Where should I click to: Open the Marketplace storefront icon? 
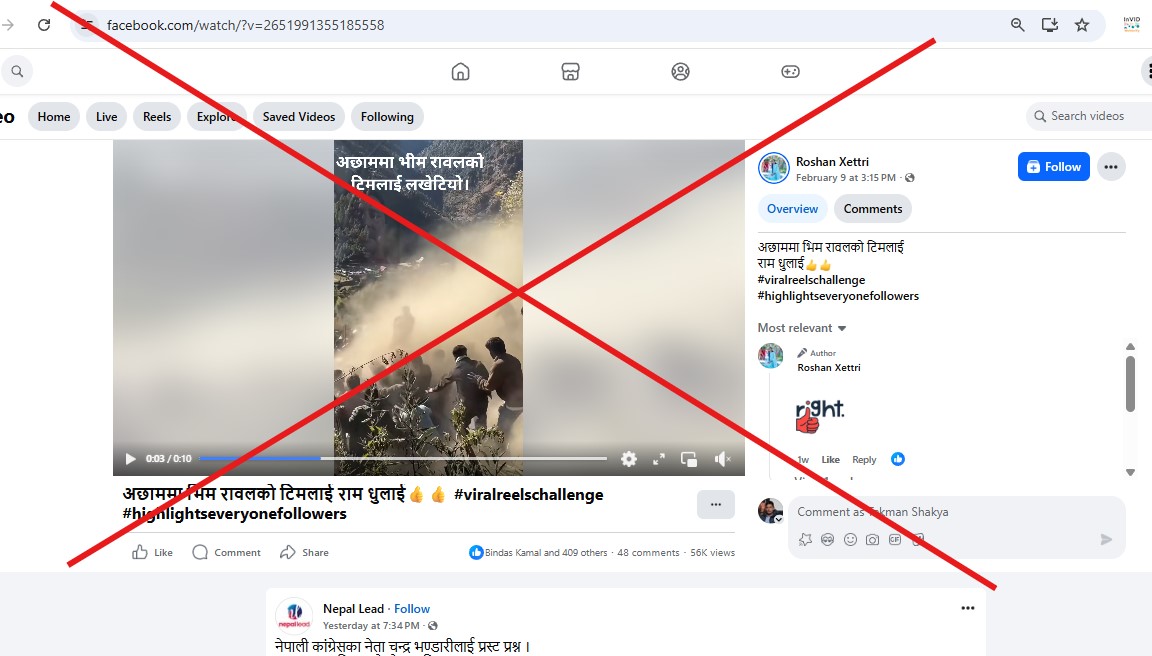coord(570,71)
